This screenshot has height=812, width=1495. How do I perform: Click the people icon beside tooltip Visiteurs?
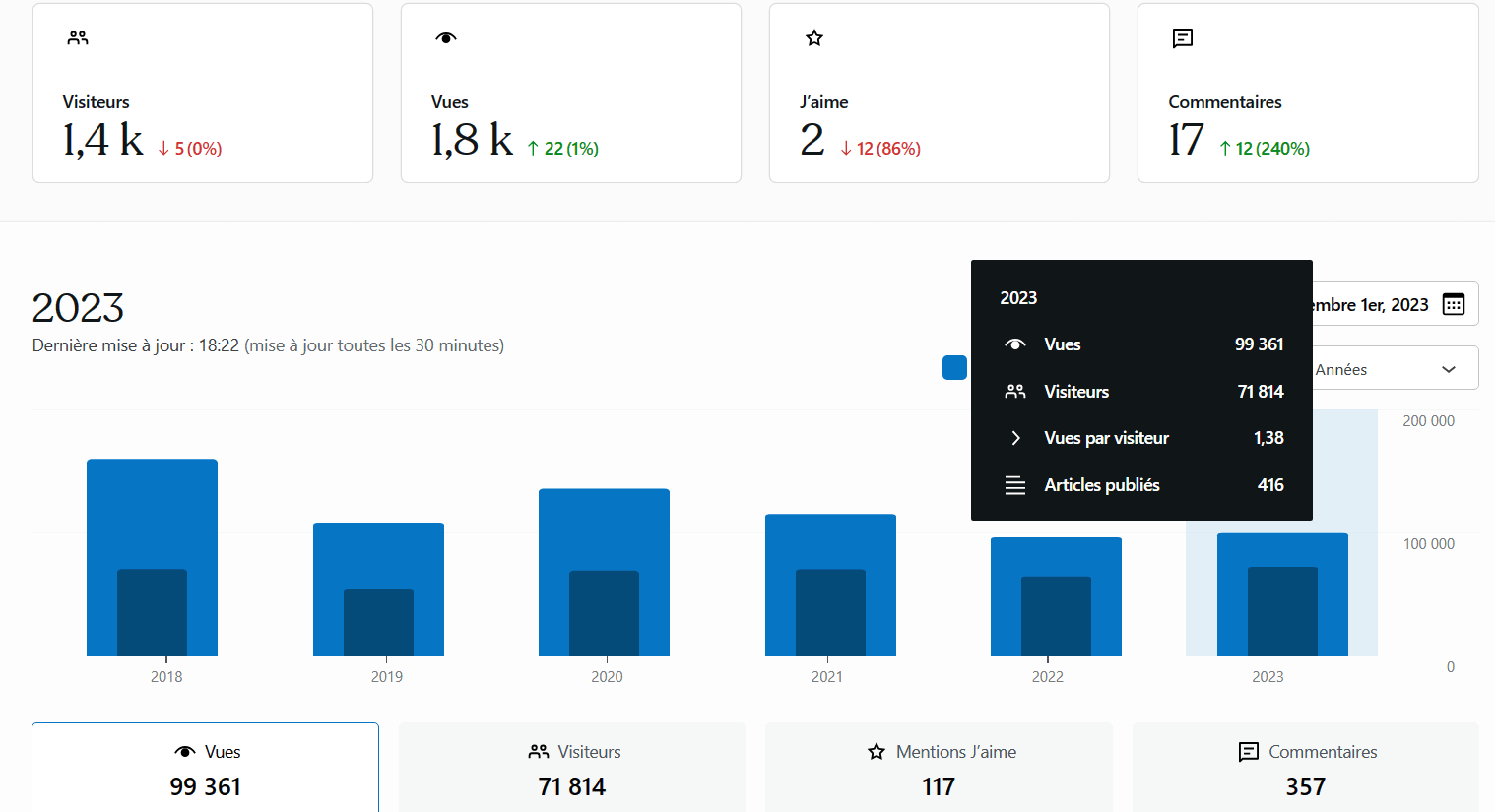pyautogui.click(x=1015, y=392)
